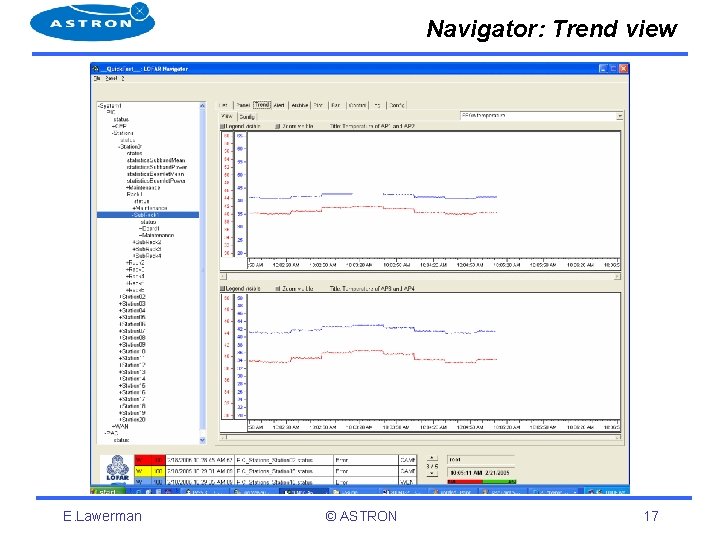This screenshot has height=540, width=720.
Task: Click the 10:05:11 AM date-time field
Action: tap(481, 472)
